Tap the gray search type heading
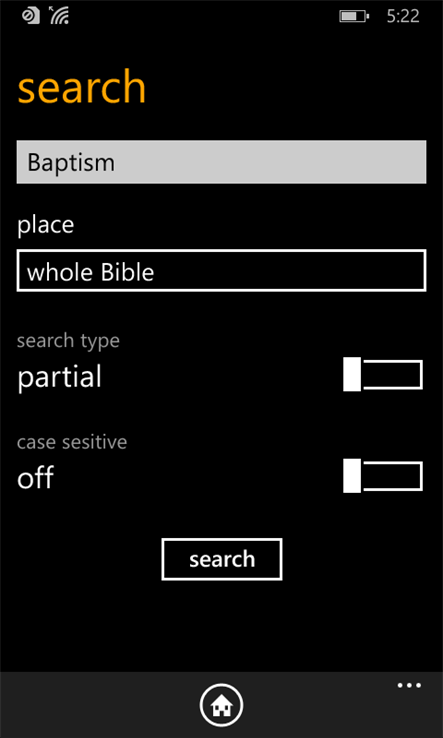Viewport: 443px width, 738px height. pyautogui.click(x=68, y=341)
